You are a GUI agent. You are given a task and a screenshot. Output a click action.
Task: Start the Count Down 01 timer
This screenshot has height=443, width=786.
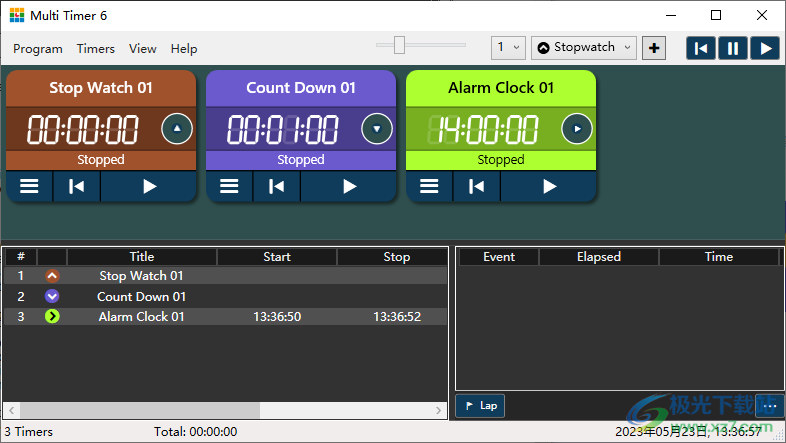(x=349, y=186)
